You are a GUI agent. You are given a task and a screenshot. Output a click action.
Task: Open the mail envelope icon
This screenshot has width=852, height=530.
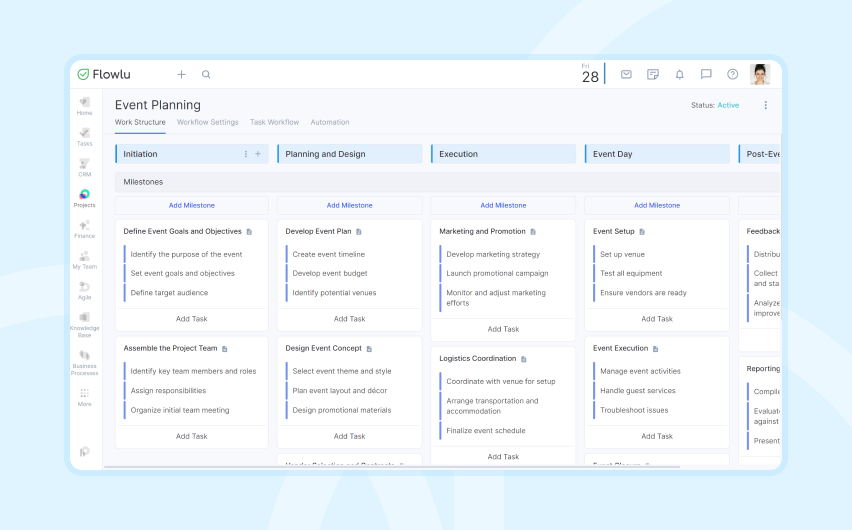626,74
